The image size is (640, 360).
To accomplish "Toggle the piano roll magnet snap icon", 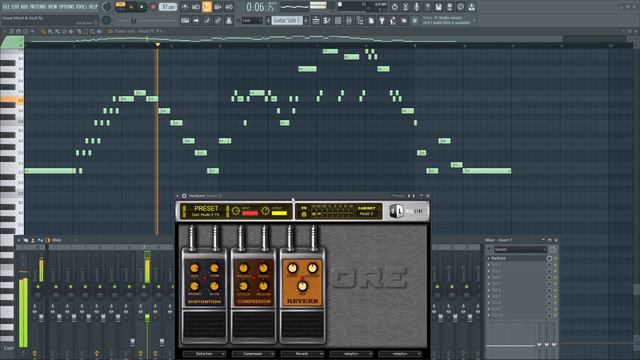I will [19, 31].
